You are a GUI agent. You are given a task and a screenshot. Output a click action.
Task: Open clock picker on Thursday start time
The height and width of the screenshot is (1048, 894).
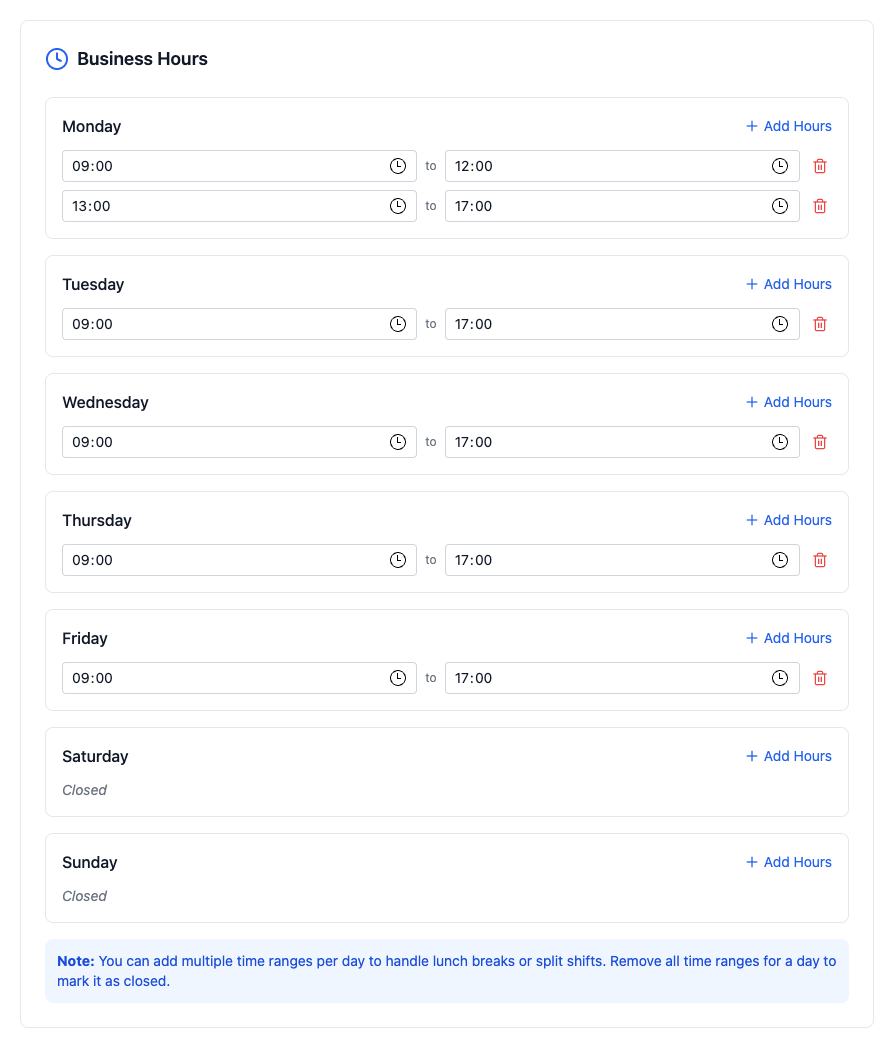[x=398, y=560]
